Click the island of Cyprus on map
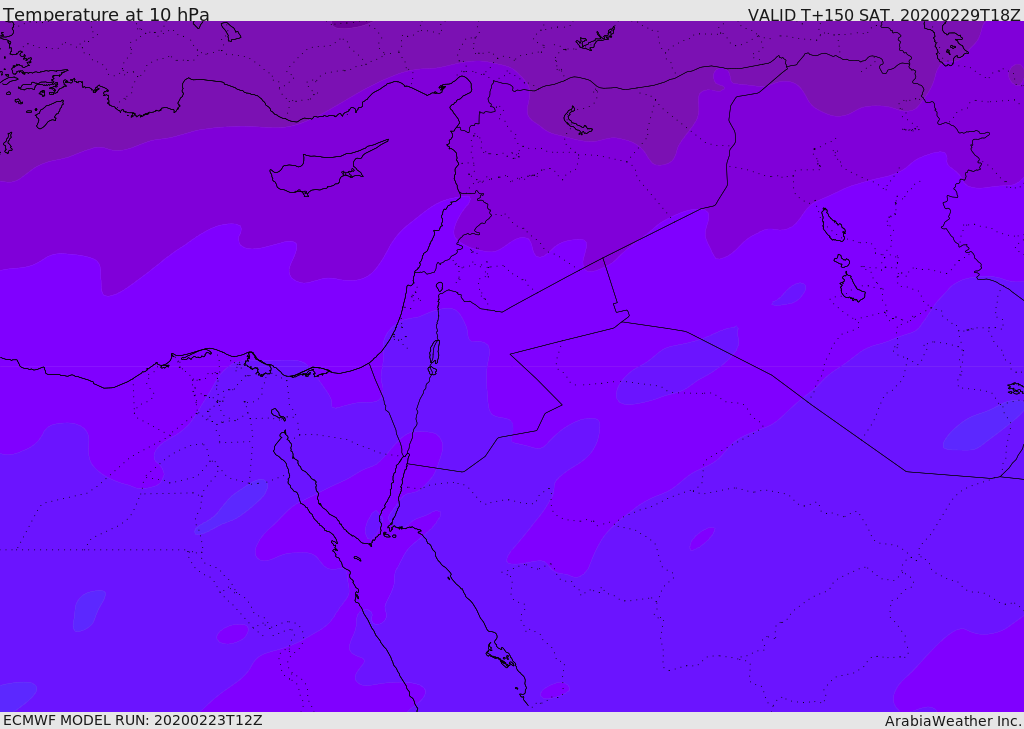The height and width of the screenshot is (729, 1024). tap(327, 170)
